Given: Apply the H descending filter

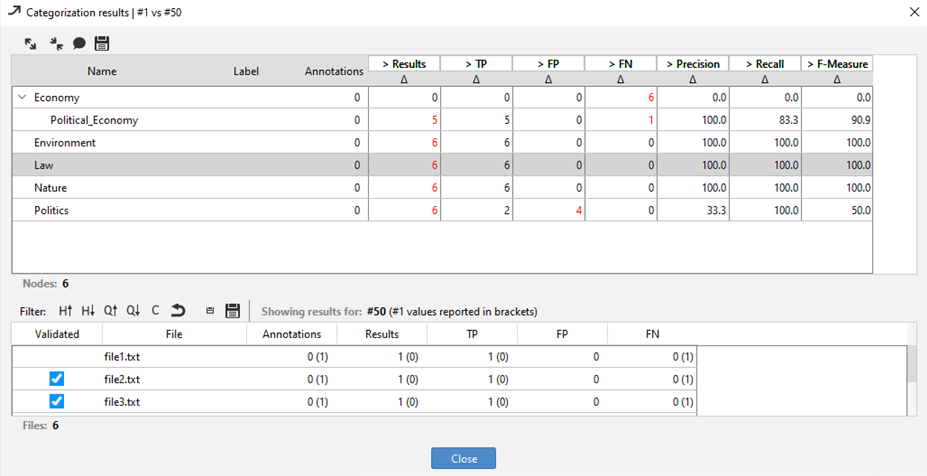Looking at the screenshot, I should (x=88, y=310).
